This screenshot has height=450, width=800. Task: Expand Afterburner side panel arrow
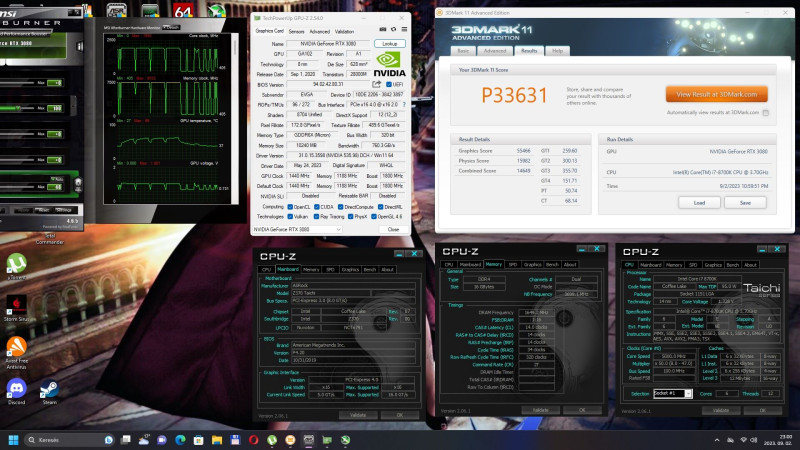pos(73,106)
